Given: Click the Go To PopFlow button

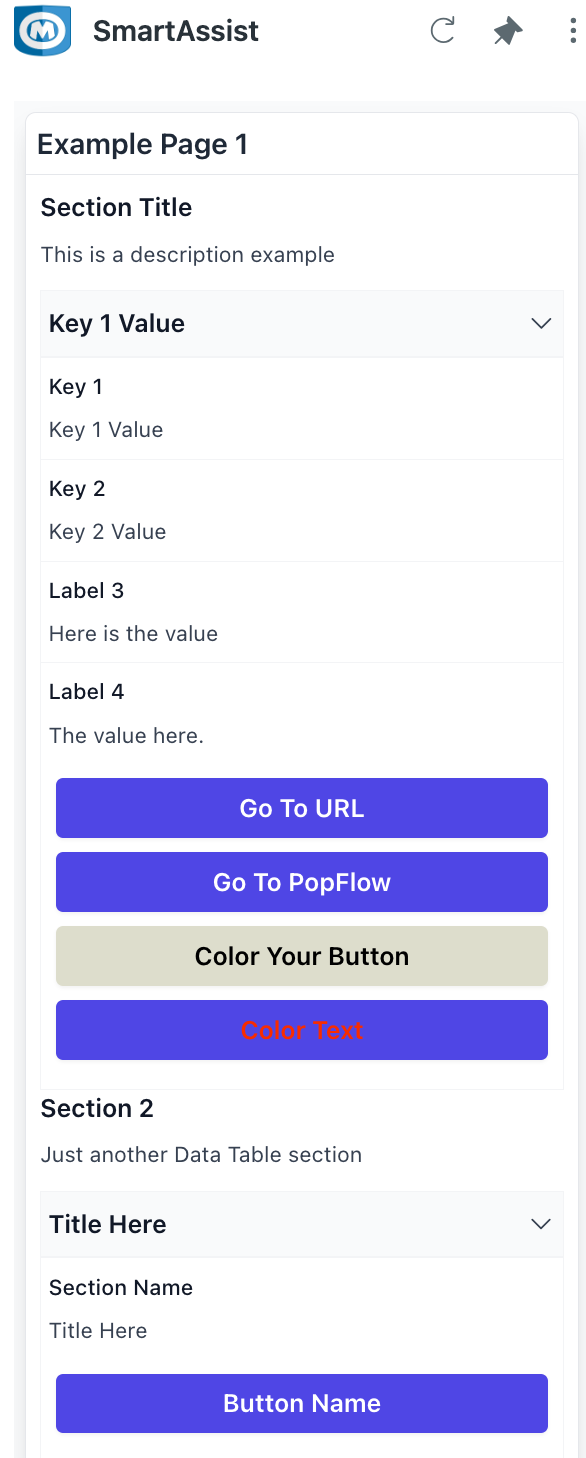Looking at the screenshot, I should [x=302, y=882].
